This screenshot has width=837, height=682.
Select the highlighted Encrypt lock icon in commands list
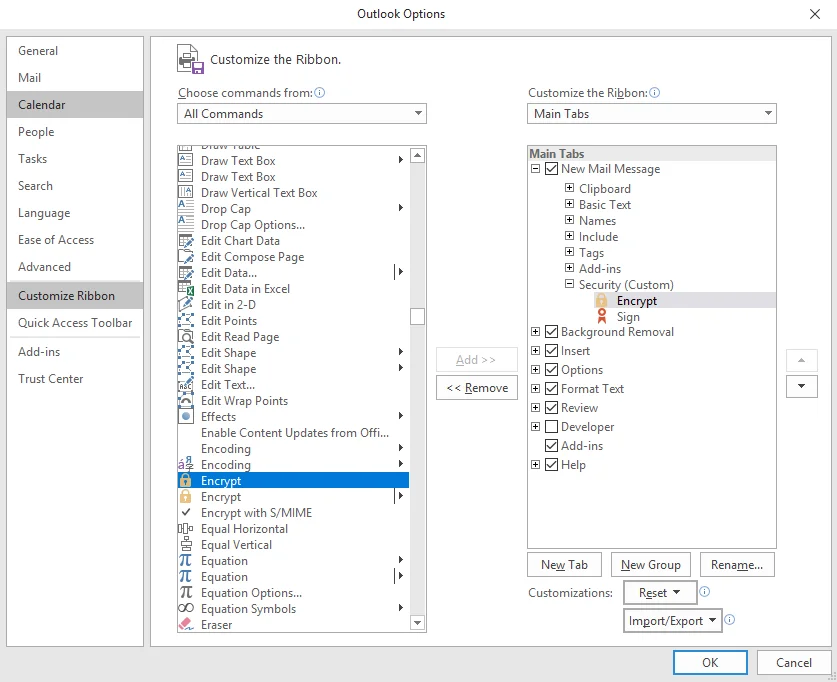[x=185, y=480]
